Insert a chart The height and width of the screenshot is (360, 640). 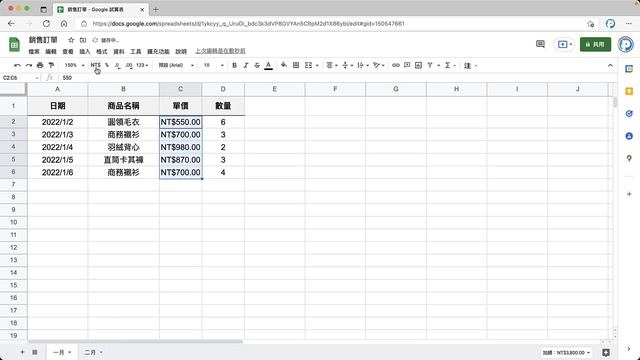[x=418, y=65]
